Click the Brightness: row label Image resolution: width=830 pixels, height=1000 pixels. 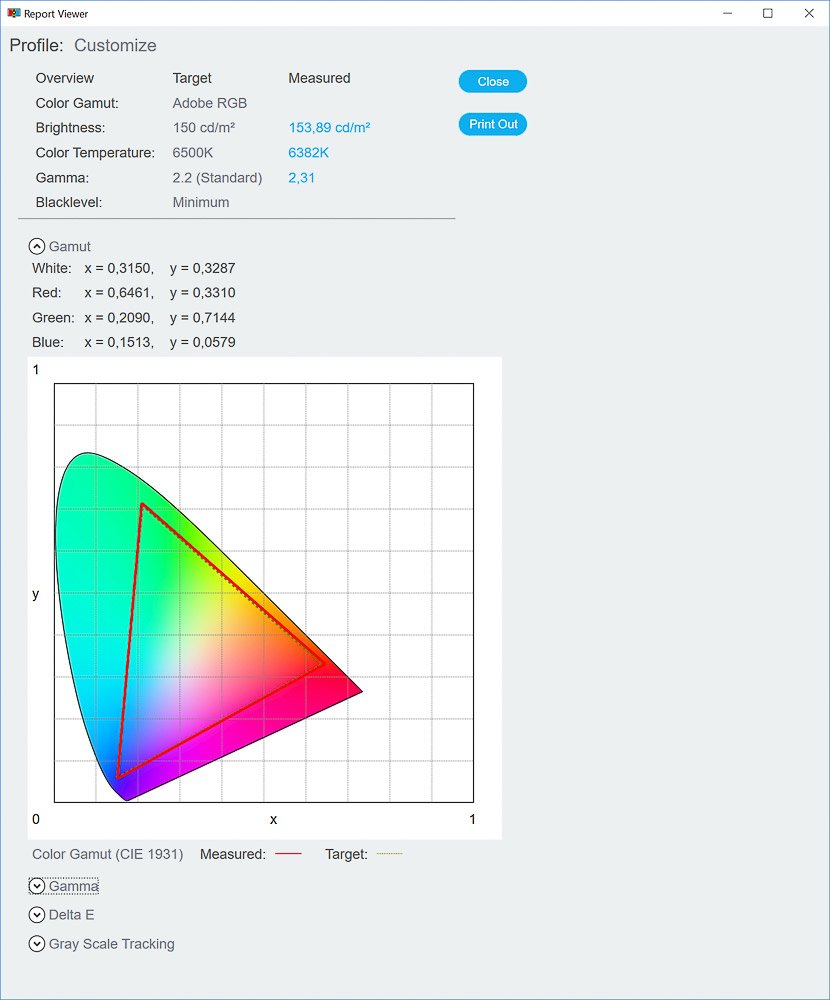pyautogui.click(x=70, y=128)
